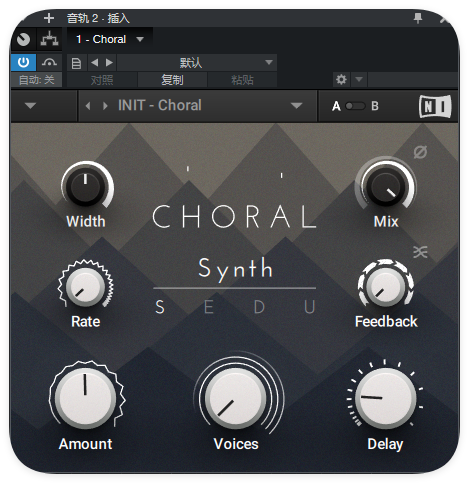Click the 自动: 关 automation button
The height and width of the screenshot is (483, 469).
point(36,80)
